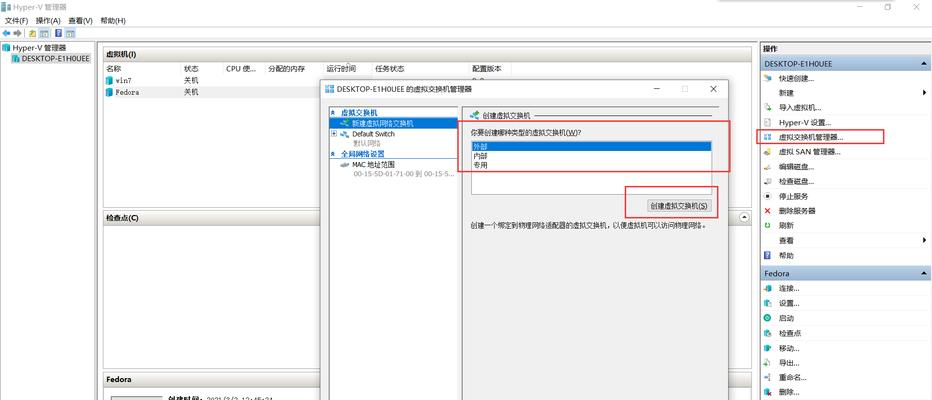
Task: Click the Forward arrow in the toolbar
Action: 17,33
